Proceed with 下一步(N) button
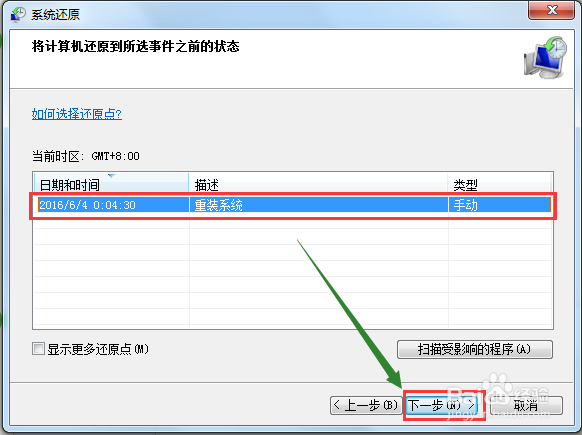The width and height of the screenshot is (582, 435). 442,405
